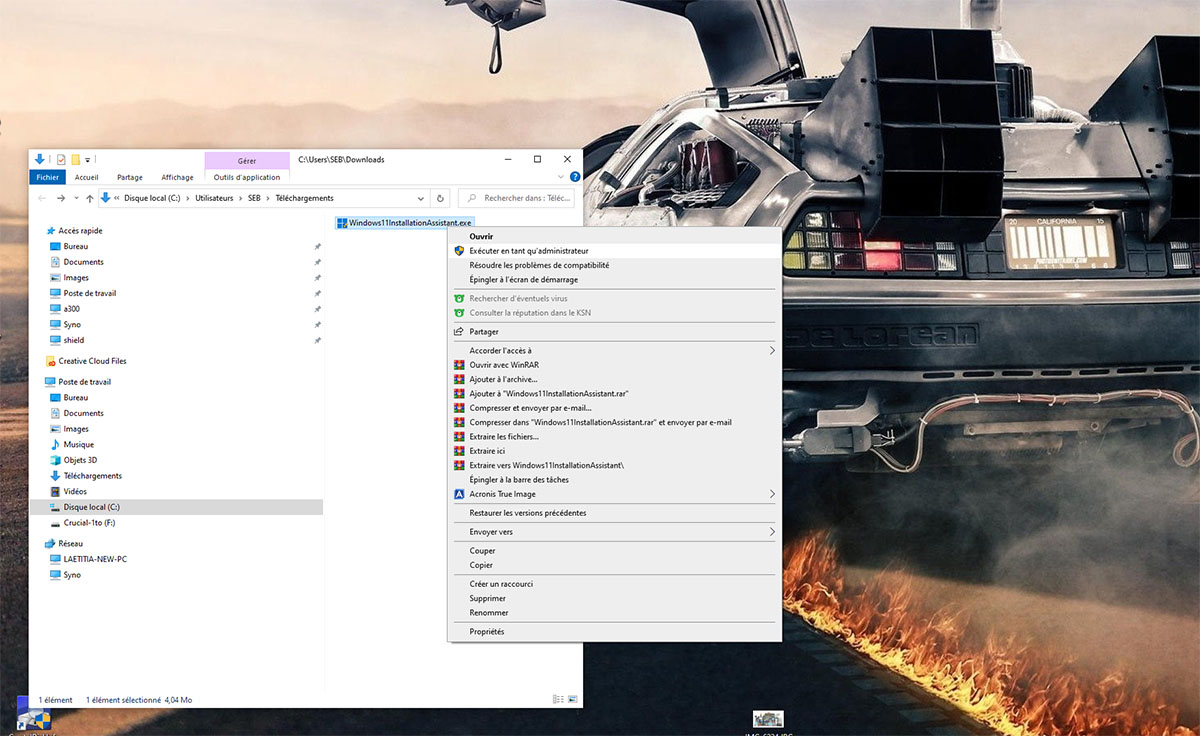Click the quick access properties checkmark icon
This screenshot has width=1200, height=736.
(x=61, y=159)
